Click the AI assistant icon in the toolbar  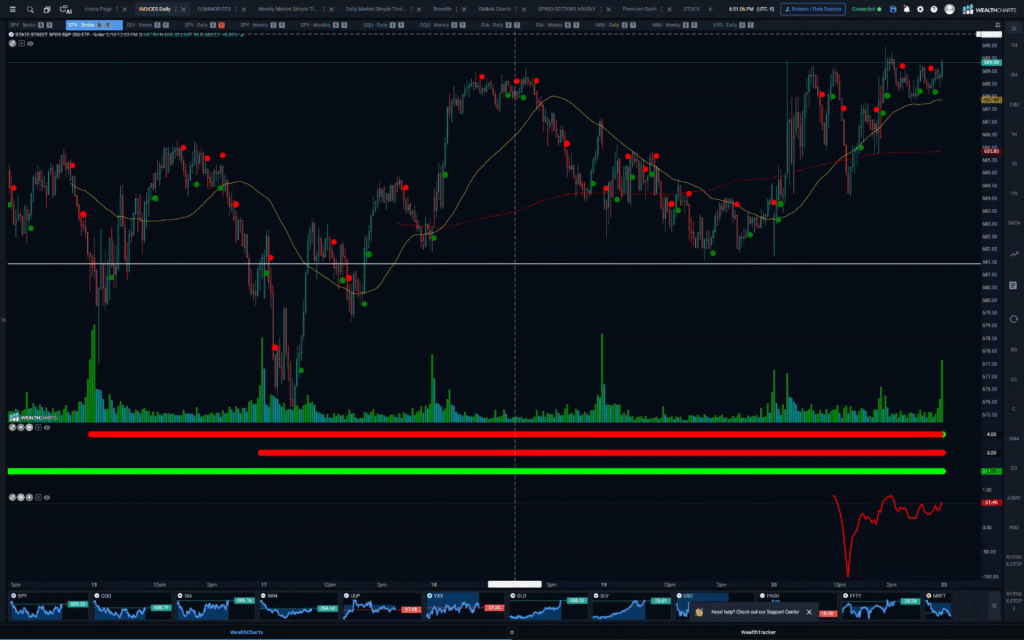63,9
